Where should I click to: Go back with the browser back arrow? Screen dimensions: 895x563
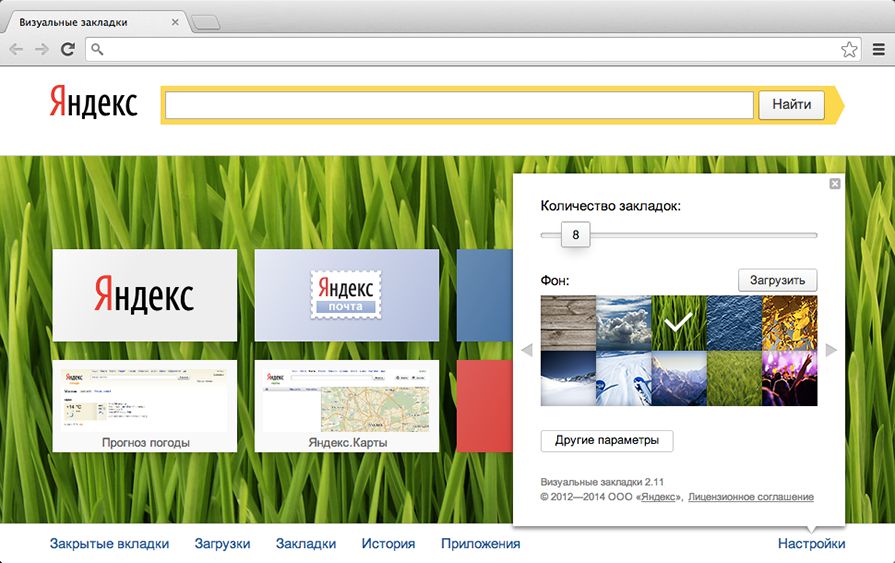(17, 50)
